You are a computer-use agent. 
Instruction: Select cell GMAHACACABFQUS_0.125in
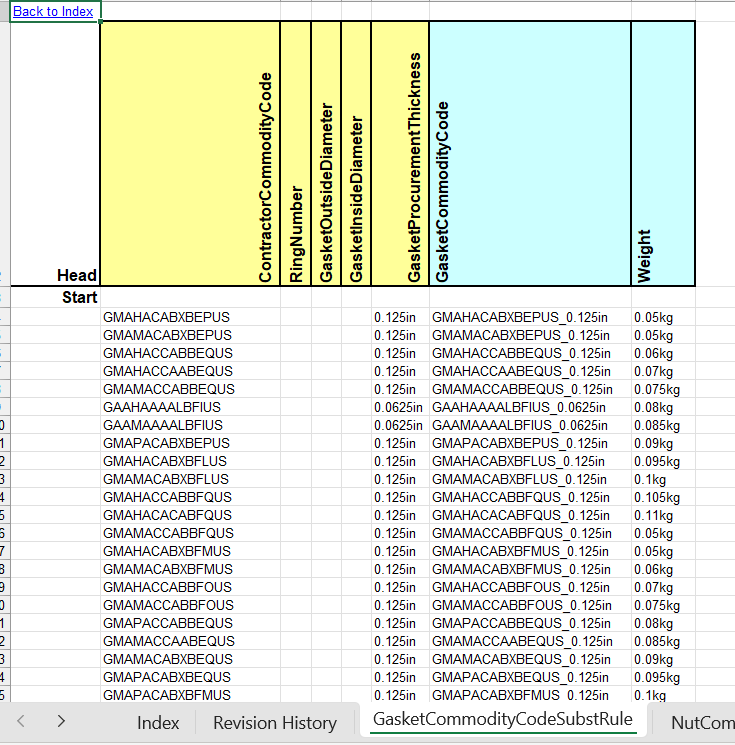point(530,516)
